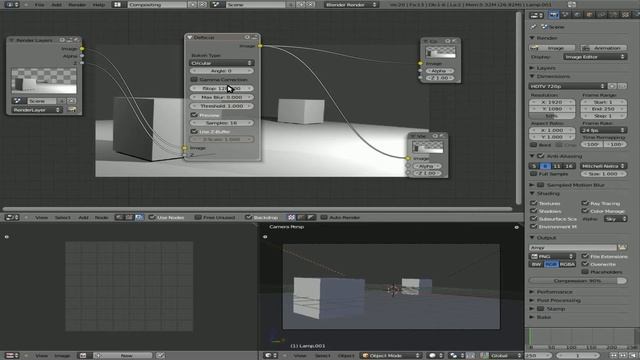Open the Mitchell-Netravali filter dropdown
The width and height of the screenshot is (640, 360).
[603, 166]
